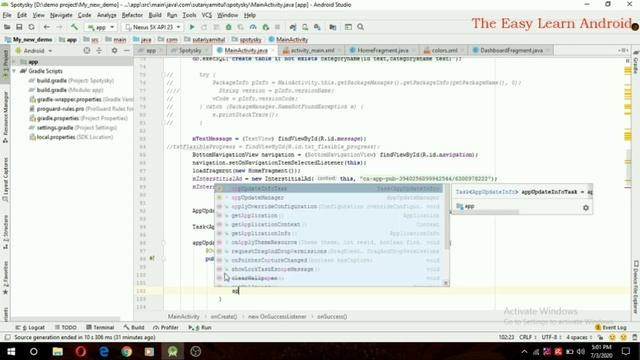
Task: Click the Attach debugger to process icon
Action: tap(266, 27)
